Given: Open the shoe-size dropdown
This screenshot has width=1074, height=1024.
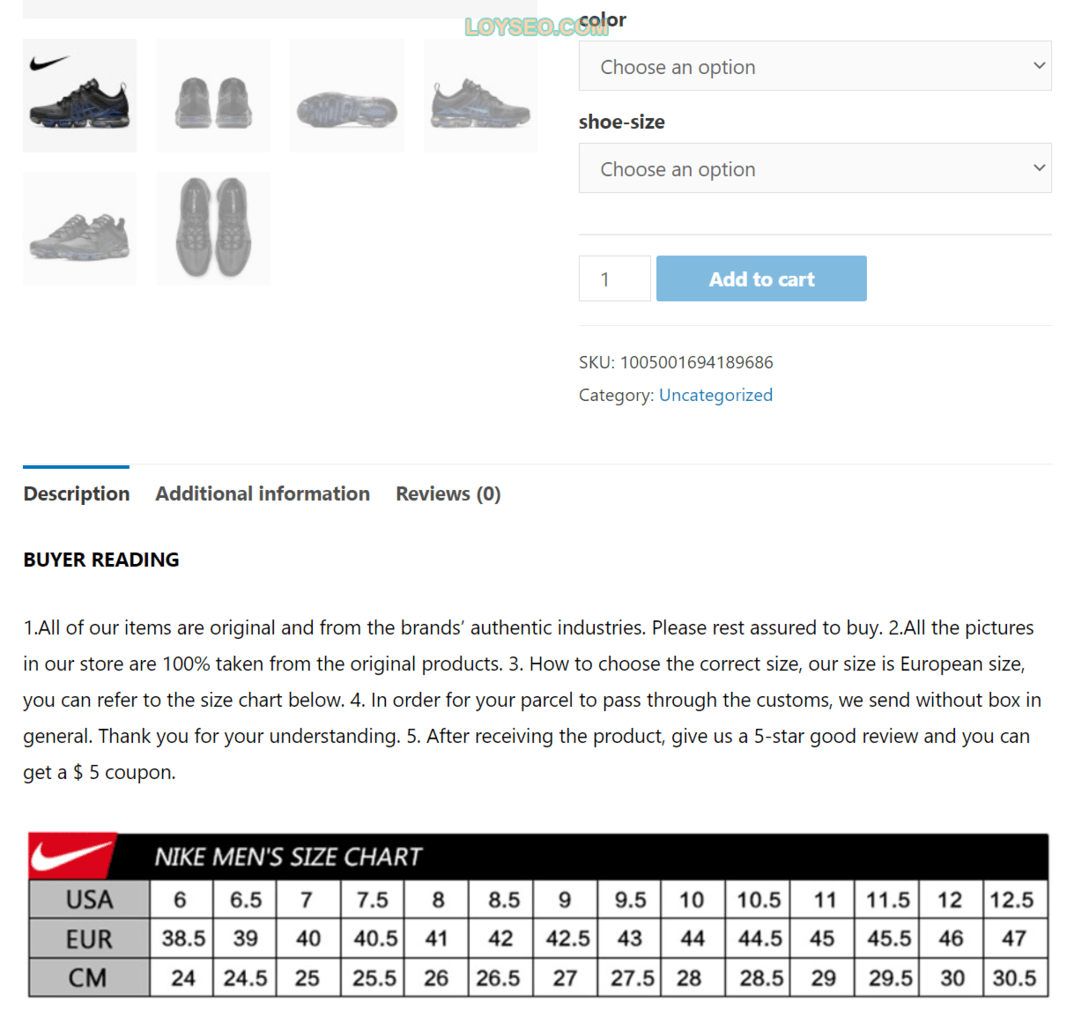Looking at the screenshot, I should coord(814,168).
